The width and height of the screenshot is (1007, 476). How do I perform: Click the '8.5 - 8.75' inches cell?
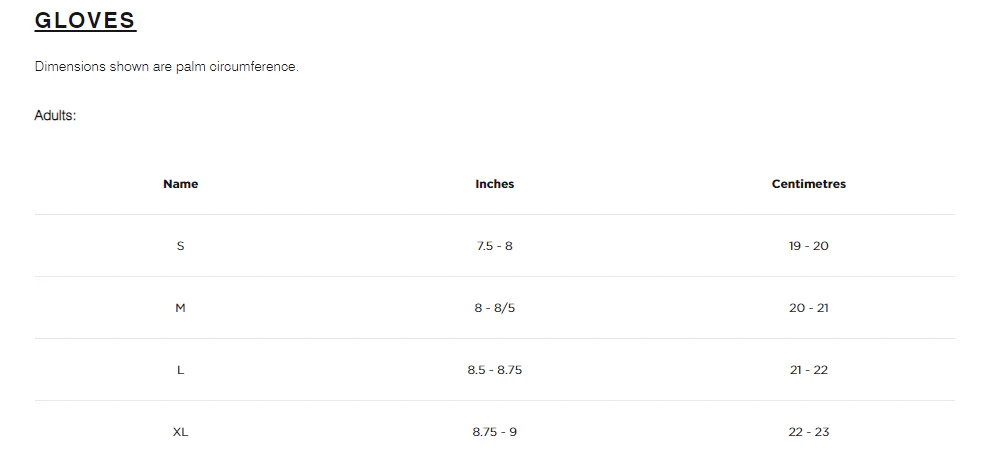(495, 370)
